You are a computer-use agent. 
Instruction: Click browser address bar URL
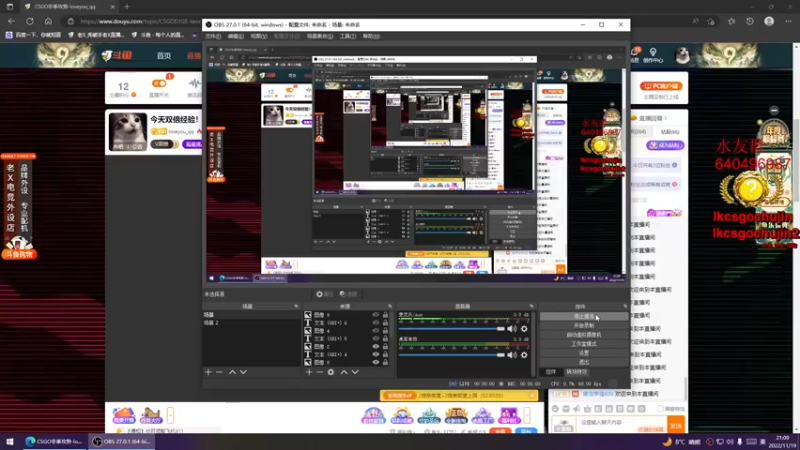(140, 21)
